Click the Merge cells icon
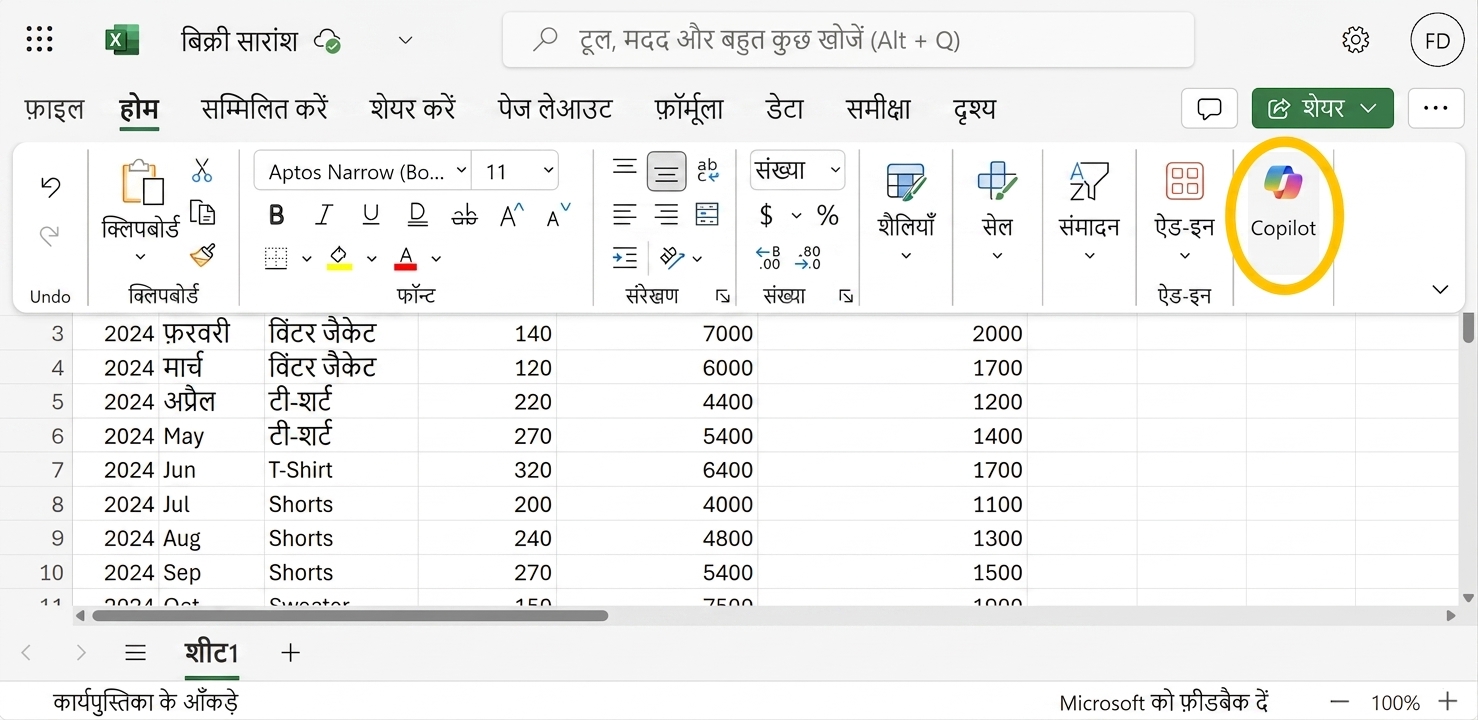1478x720 pixels. [x=707, y=214]
